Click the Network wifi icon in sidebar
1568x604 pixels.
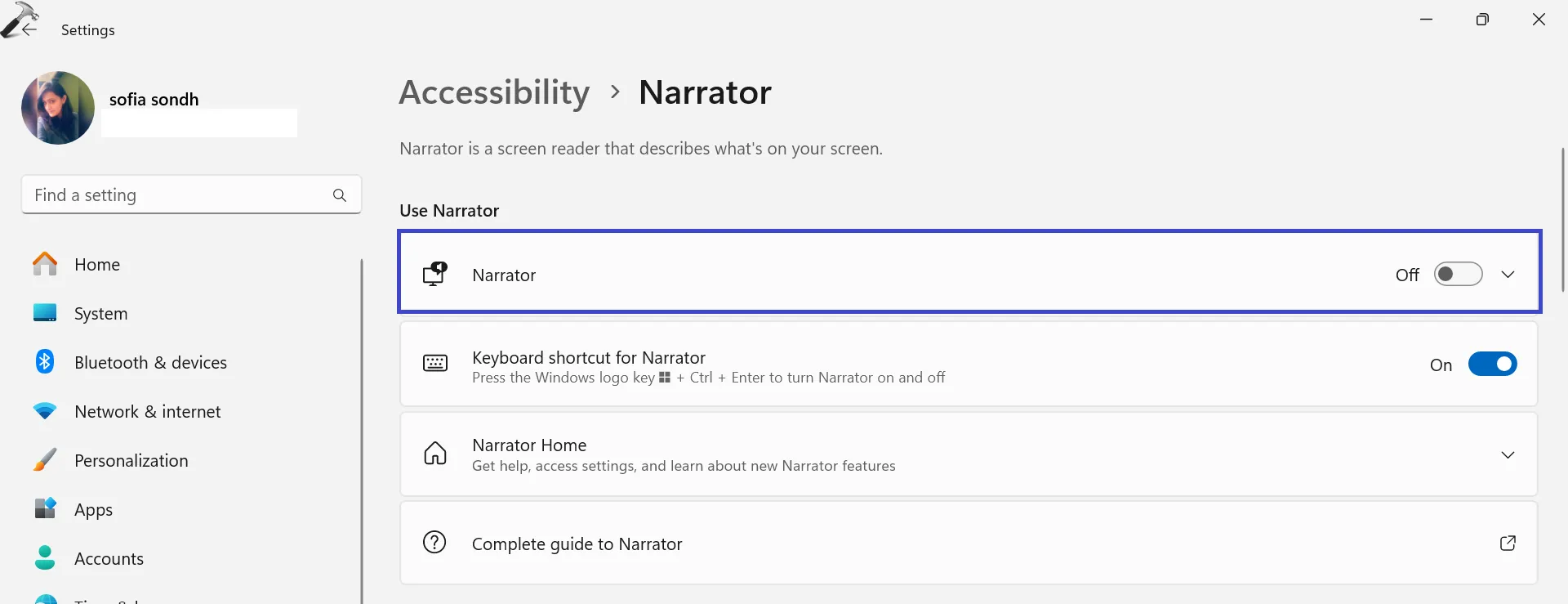tap(45, 411)
